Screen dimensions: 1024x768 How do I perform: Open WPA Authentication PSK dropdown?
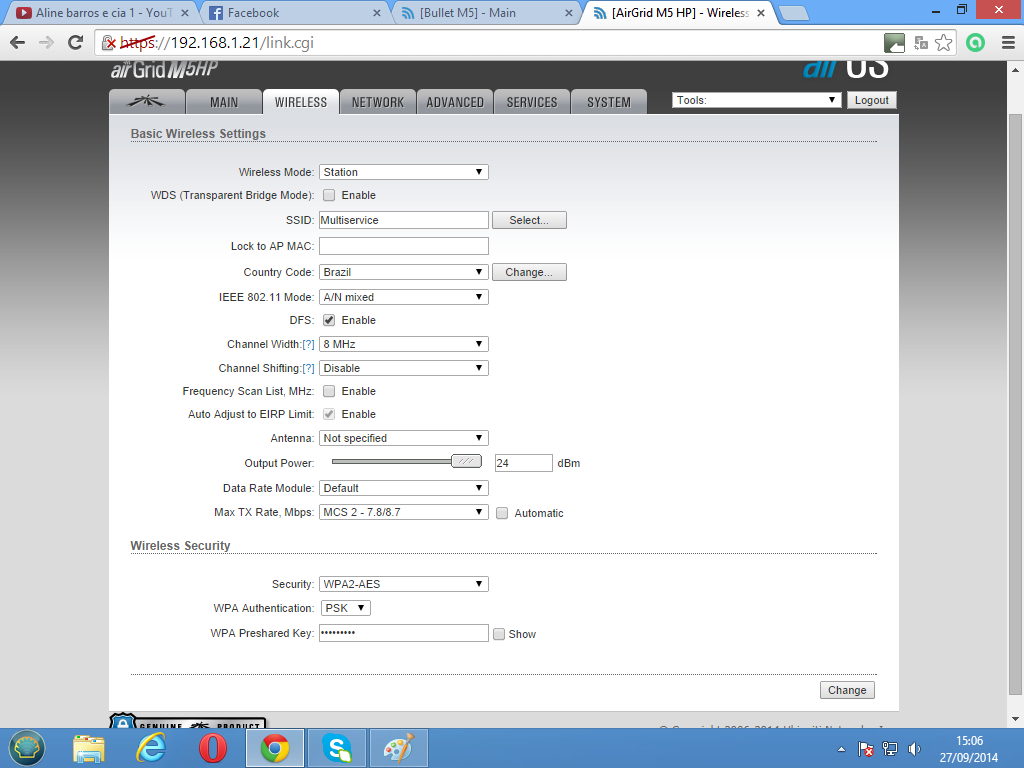(345, 608)
